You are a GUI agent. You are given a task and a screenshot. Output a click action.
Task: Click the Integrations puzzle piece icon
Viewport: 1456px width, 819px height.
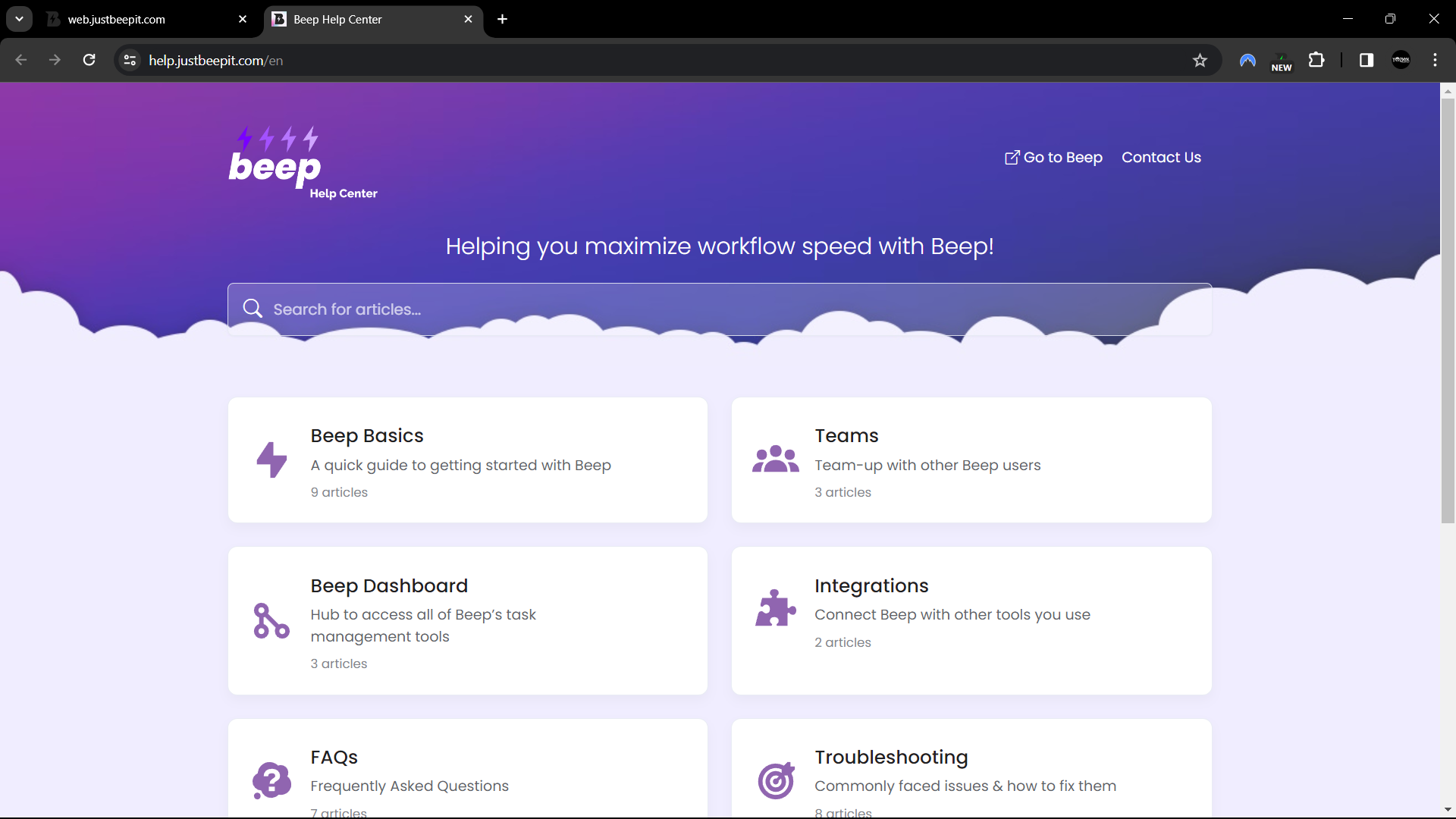click(775, 607)
